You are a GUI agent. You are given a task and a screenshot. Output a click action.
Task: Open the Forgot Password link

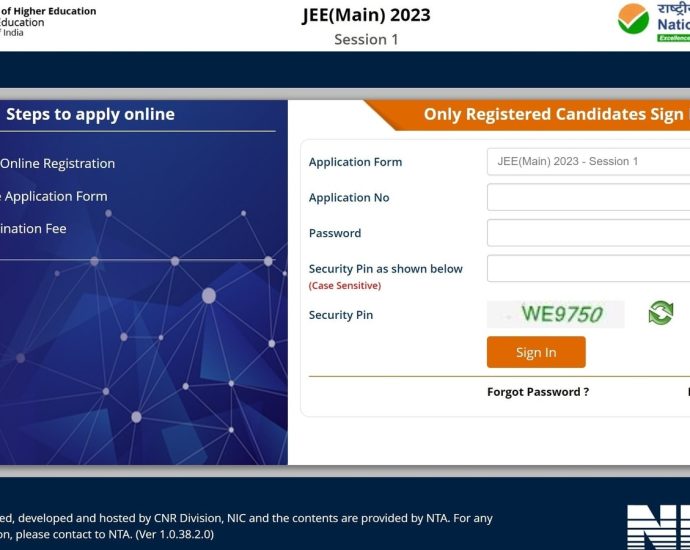[537, 392]
